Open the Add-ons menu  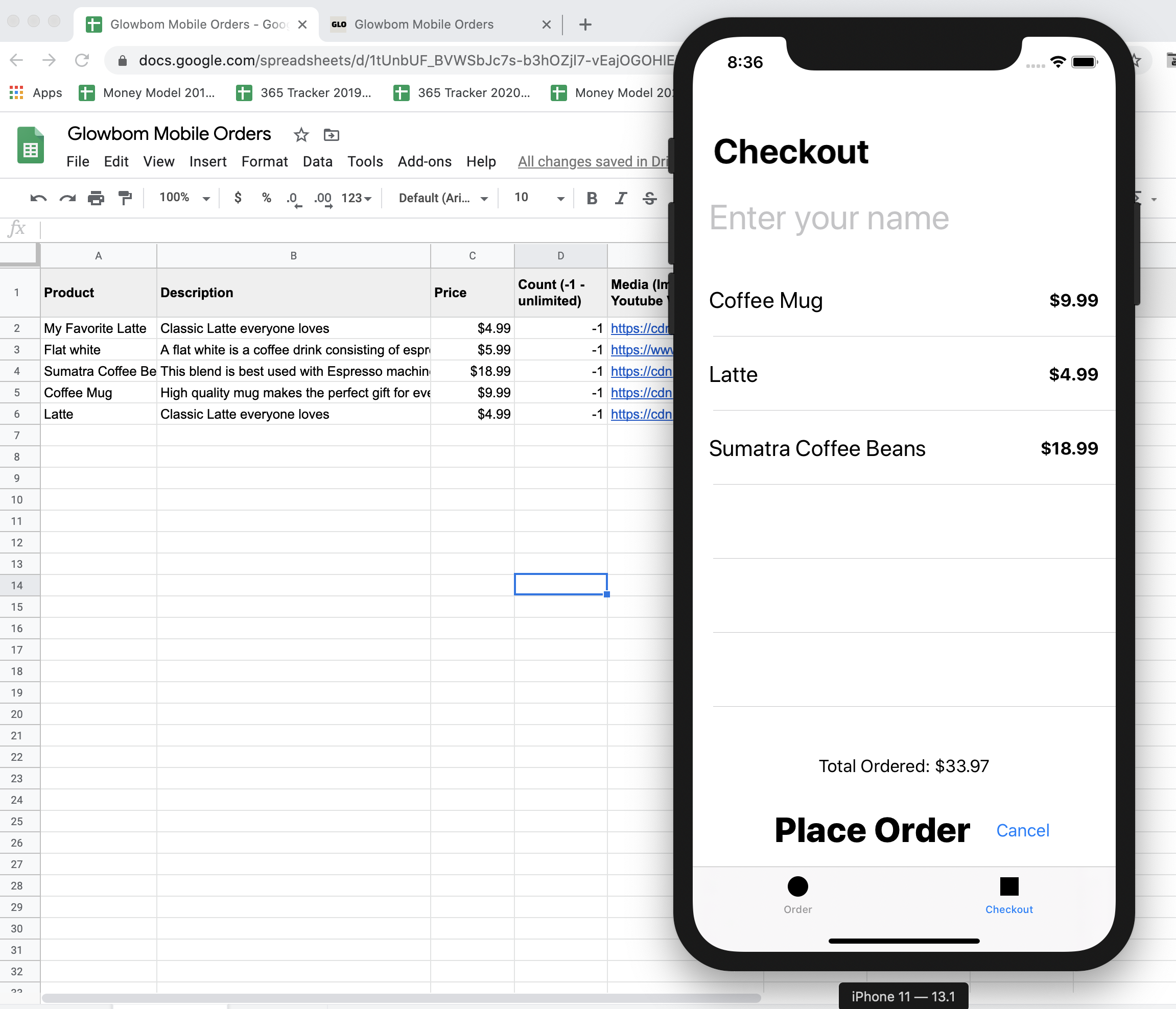point(424,162)
